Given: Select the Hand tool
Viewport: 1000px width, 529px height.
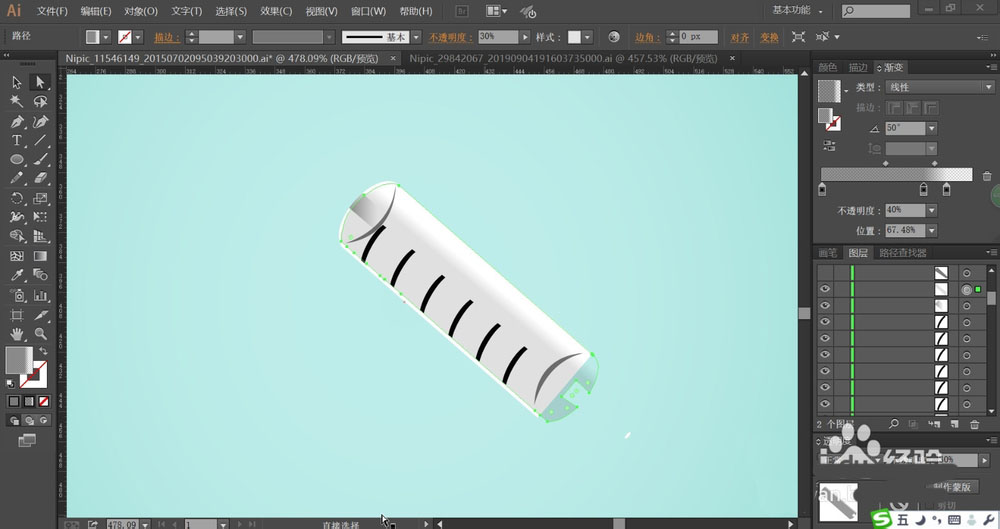Looking at the screenshot, I should coord(17,334).
